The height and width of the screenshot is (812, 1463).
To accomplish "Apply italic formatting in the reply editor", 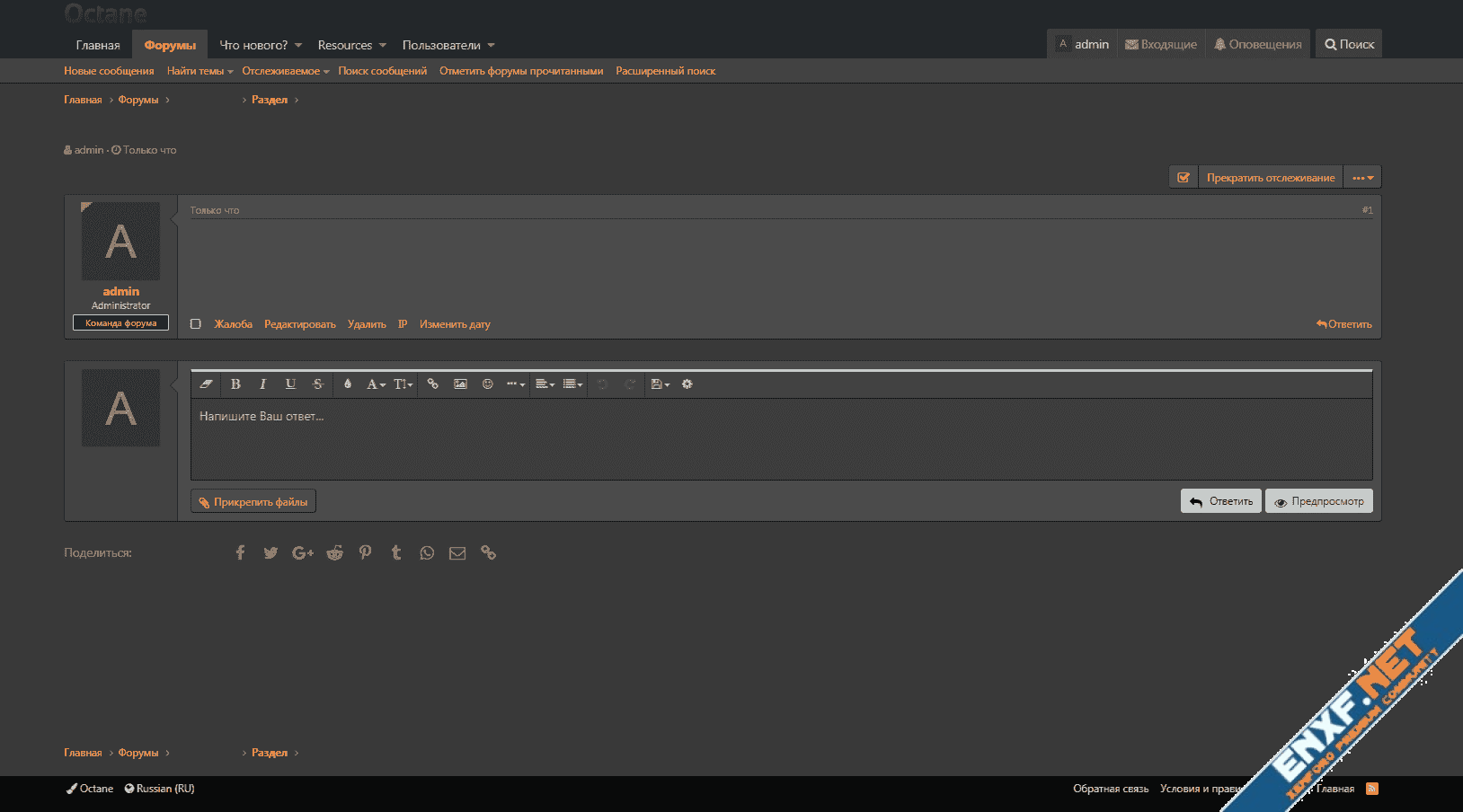I will click(x=262, y=384).
